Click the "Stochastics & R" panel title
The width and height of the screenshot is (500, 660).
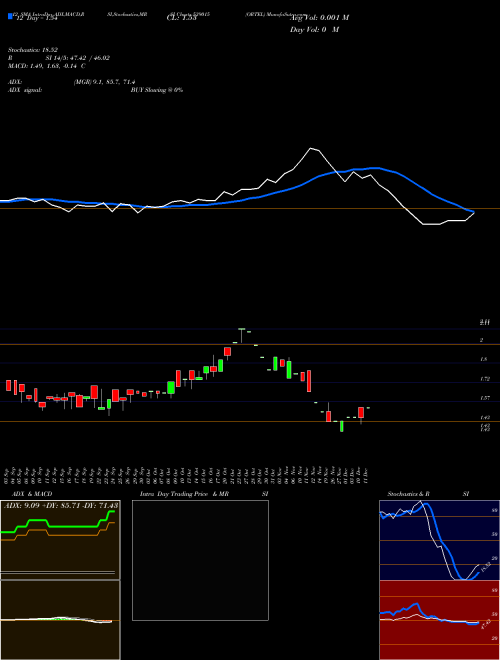point(408,494)
